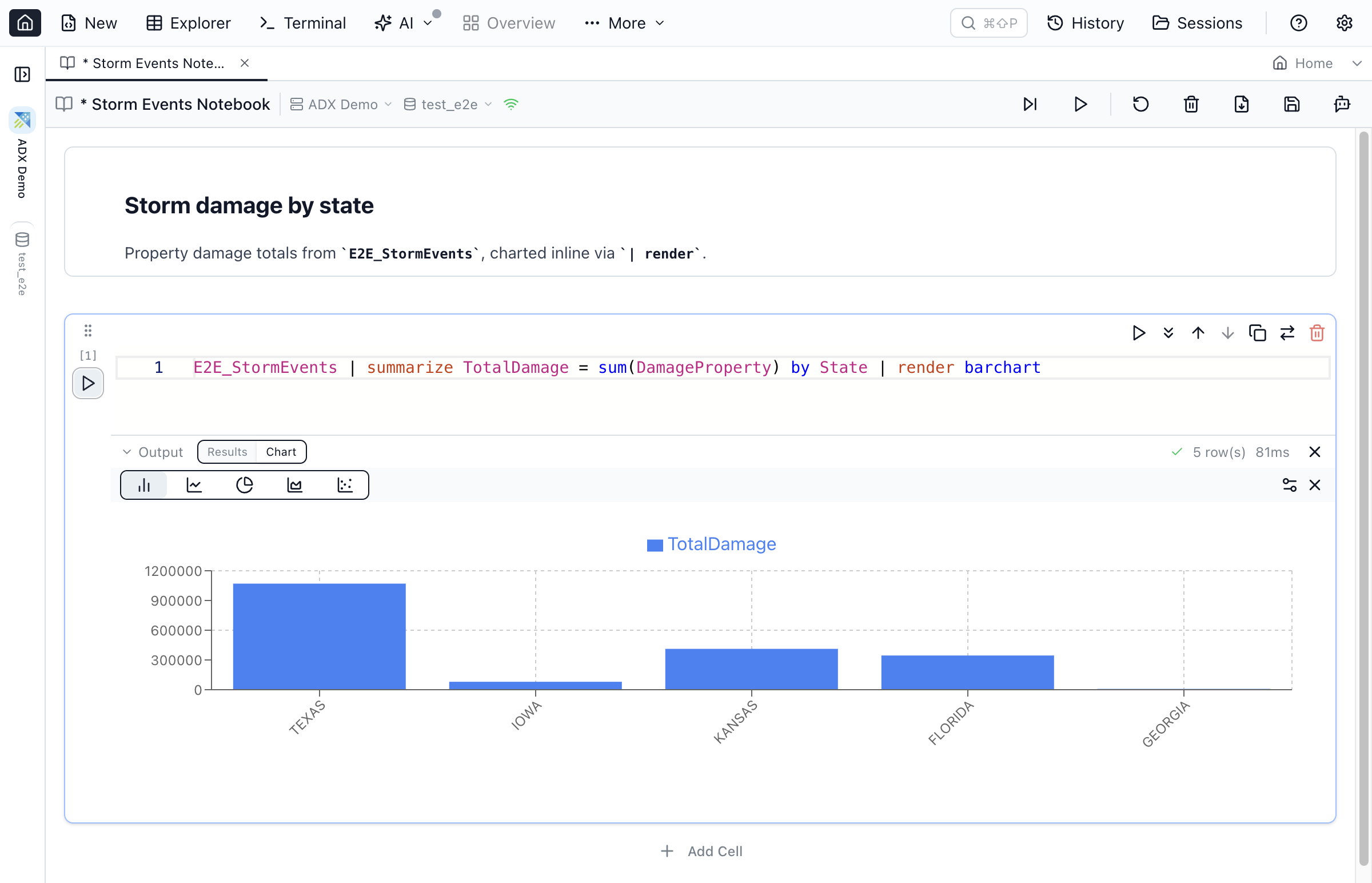Image resolution: width=1372 pixels, height=883 pixels.
Task: Click the FLORIDA bar
Action: [x=967, y=673]
